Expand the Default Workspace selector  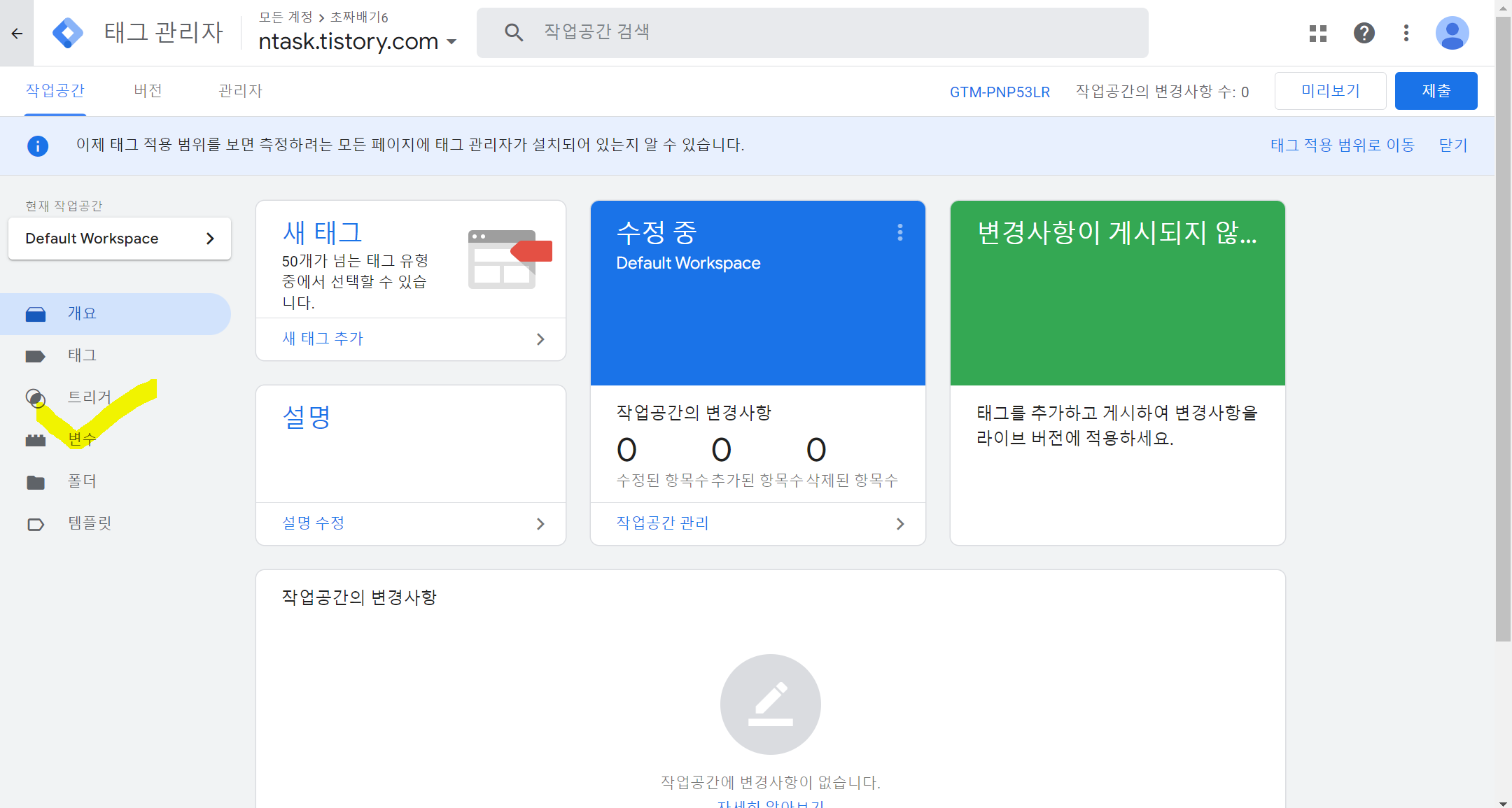(x=120, y=239)
